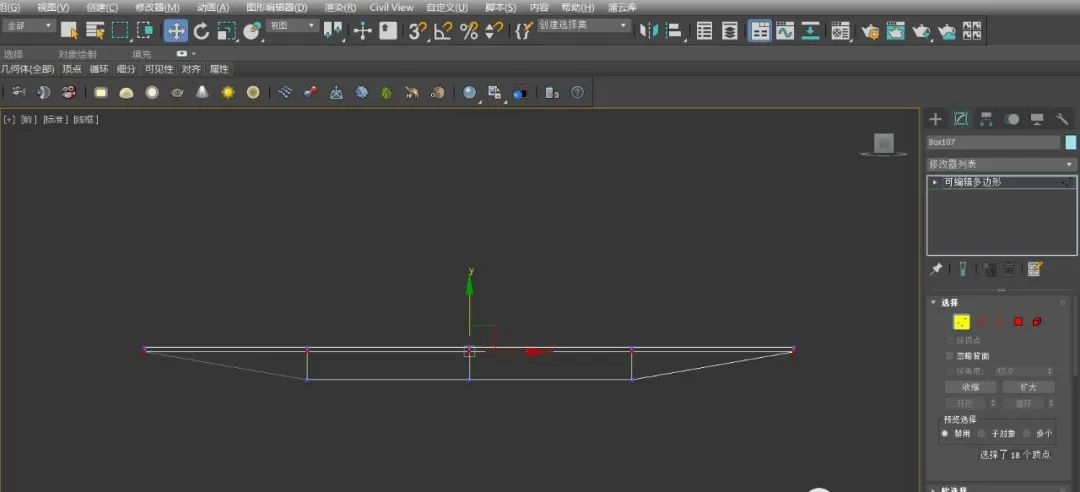Open the Create command panel tab

click(935, 119)
